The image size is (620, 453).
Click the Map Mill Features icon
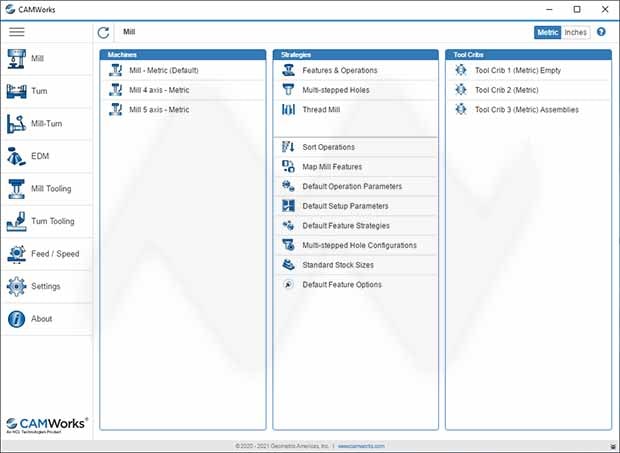(x=288, y=166)
